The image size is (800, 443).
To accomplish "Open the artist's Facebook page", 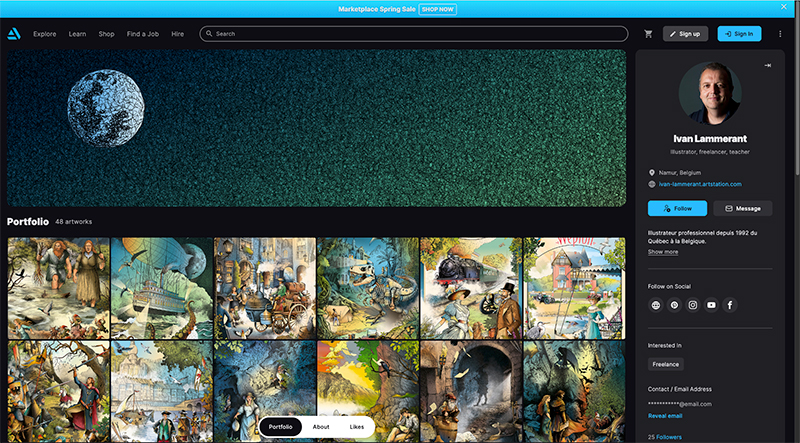I will pos(730,305).
